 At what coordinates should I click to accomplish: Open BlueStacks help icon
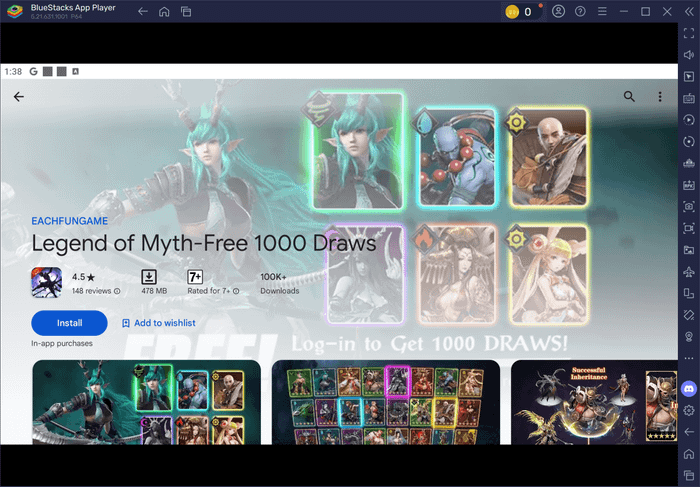pos(580,11)
